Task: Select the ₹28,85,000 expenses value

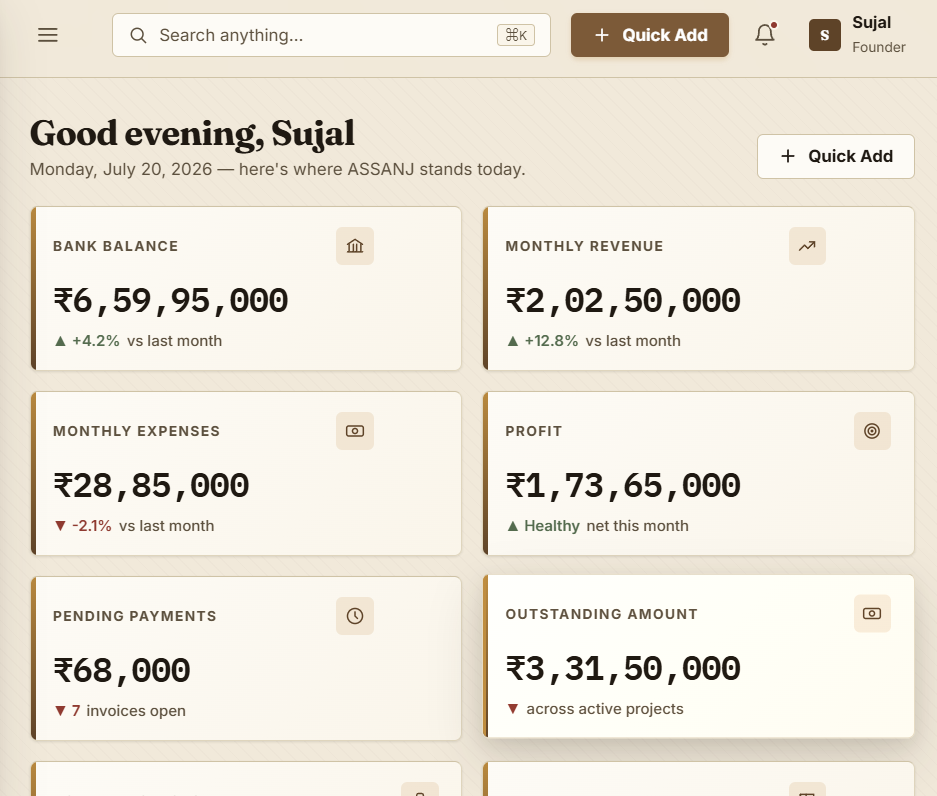Action: tap(151, 486)
